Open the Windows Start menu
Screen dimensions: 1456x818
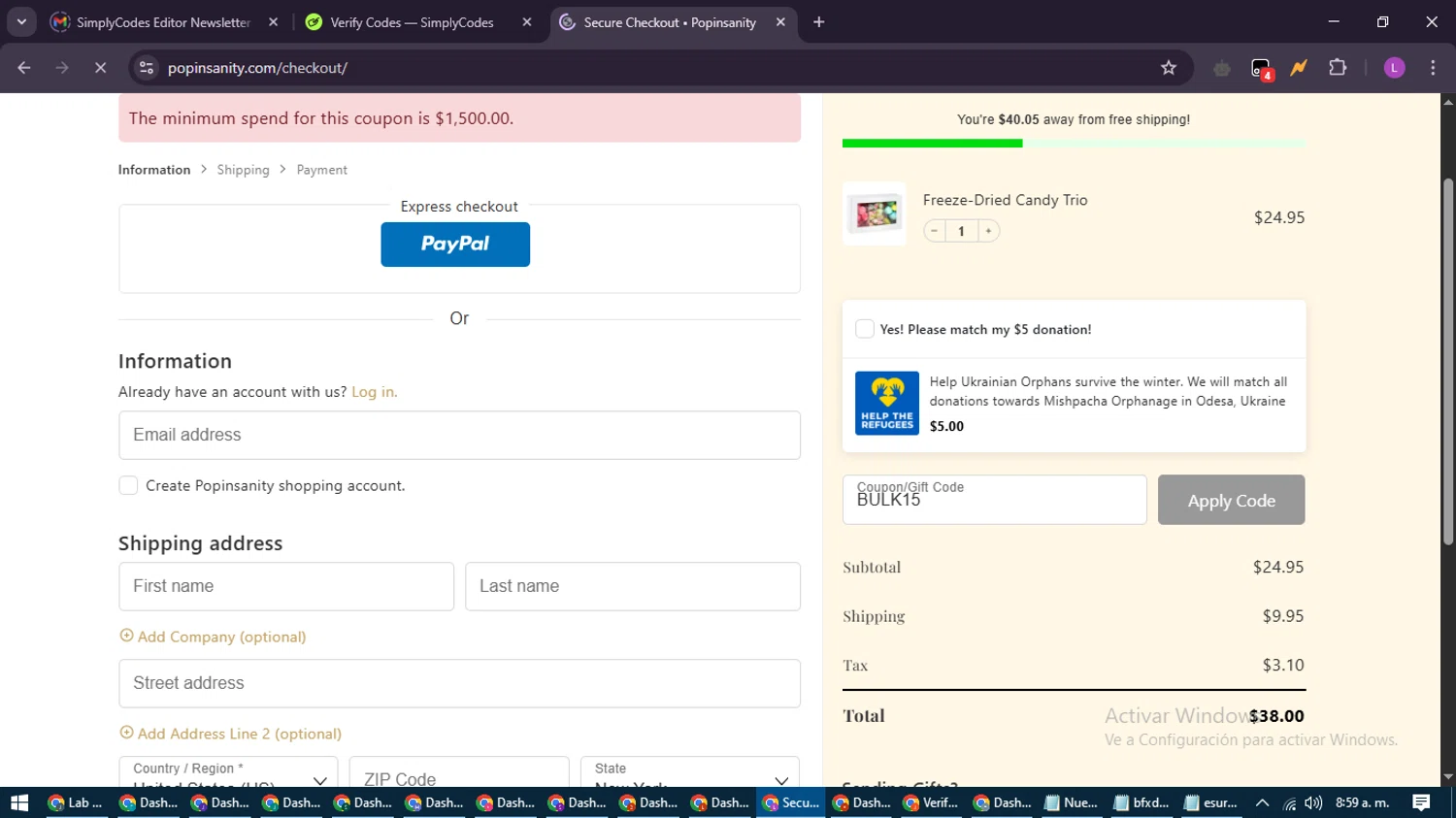19,802
